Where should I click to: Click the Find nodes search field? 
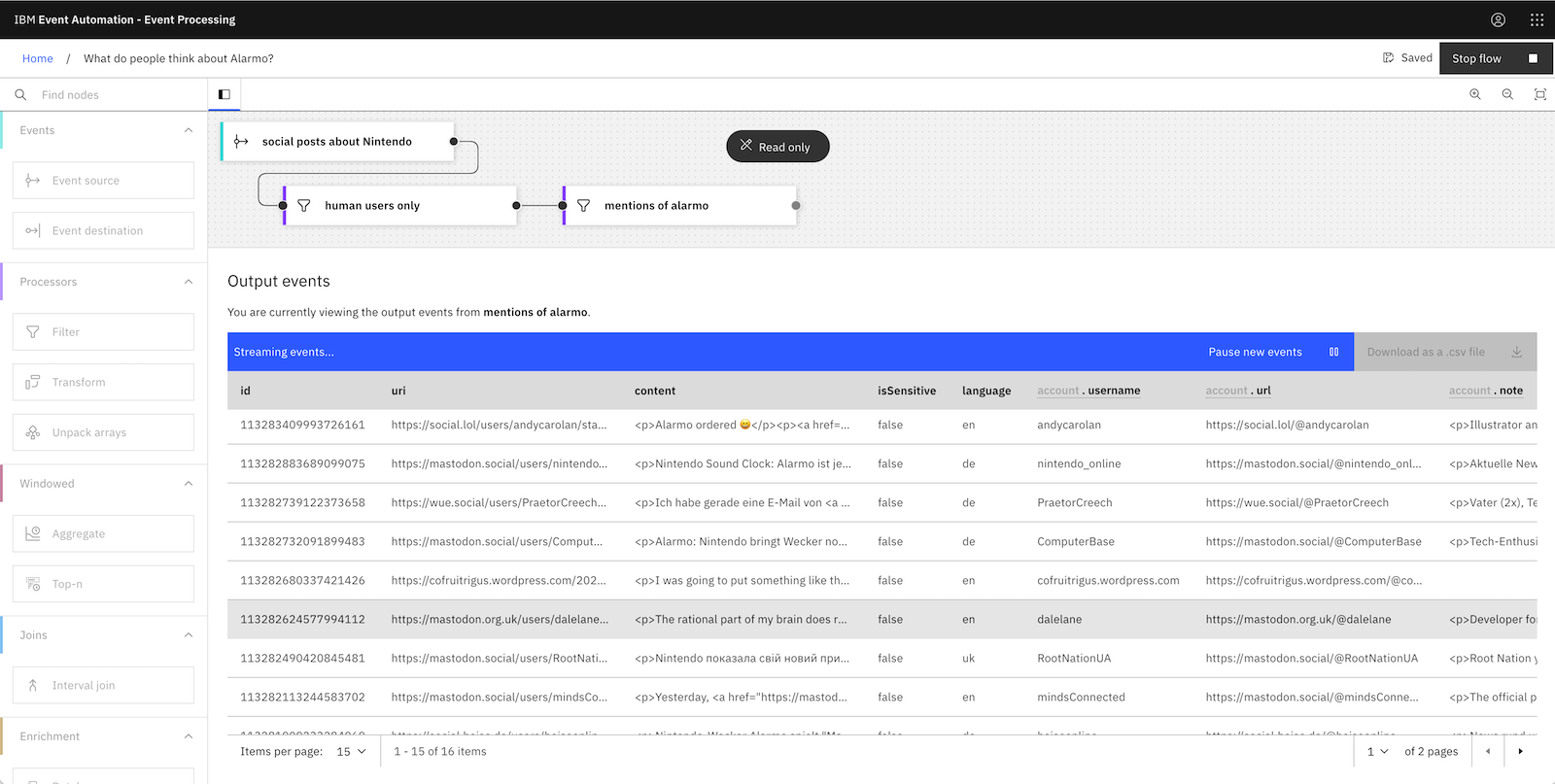pyautogui.click(x=117, y=95)
